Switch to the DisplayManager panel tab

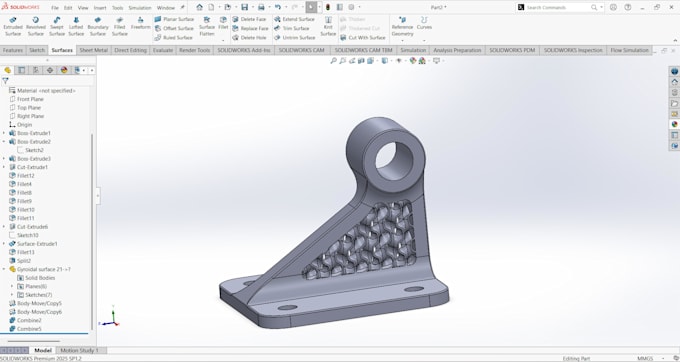click(x=64, y=70)
